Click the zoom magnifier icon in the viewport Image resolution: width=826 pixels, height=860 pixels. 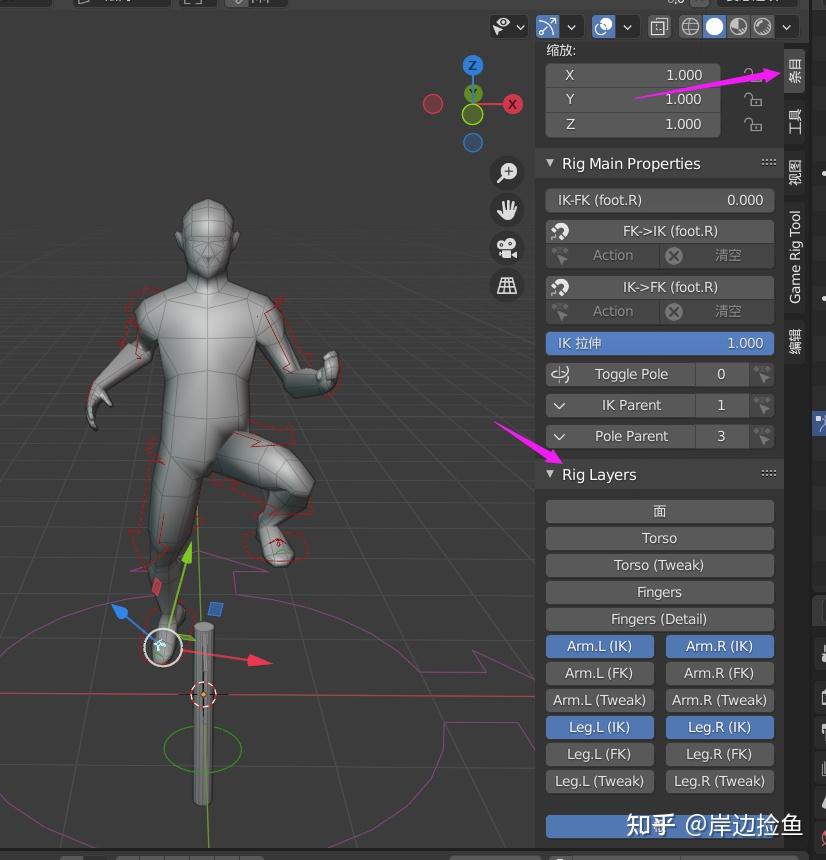[507, 171]
